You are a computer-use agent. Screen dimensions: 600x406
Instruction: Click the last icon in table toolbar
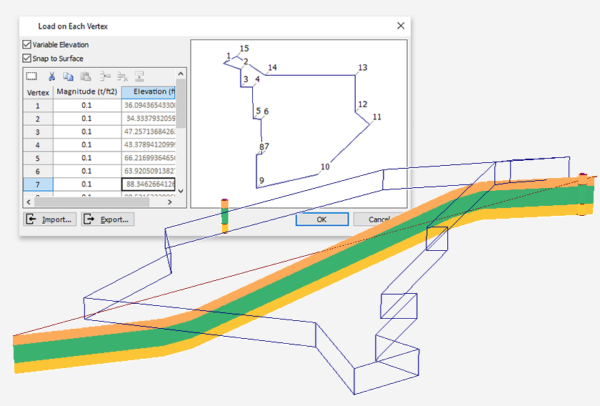140,76
